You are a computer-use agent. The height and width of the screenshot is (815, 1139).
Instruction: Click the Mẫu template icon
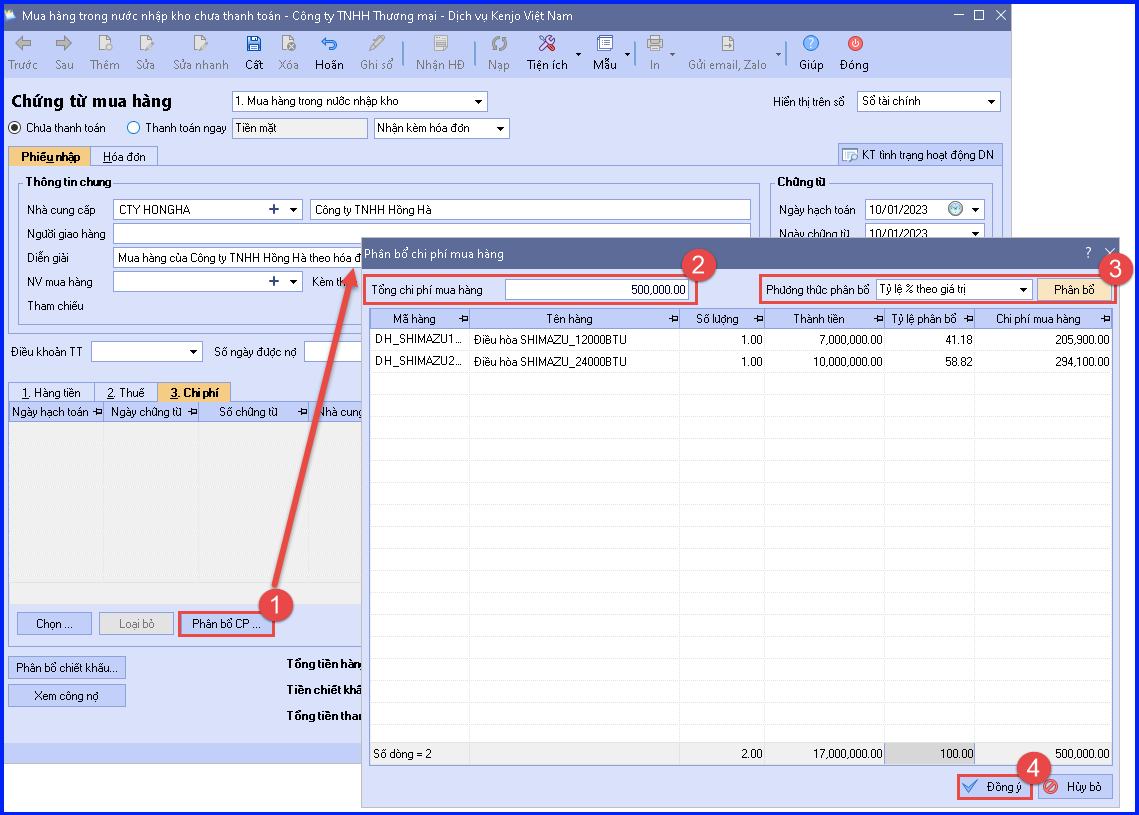[604, 44]
